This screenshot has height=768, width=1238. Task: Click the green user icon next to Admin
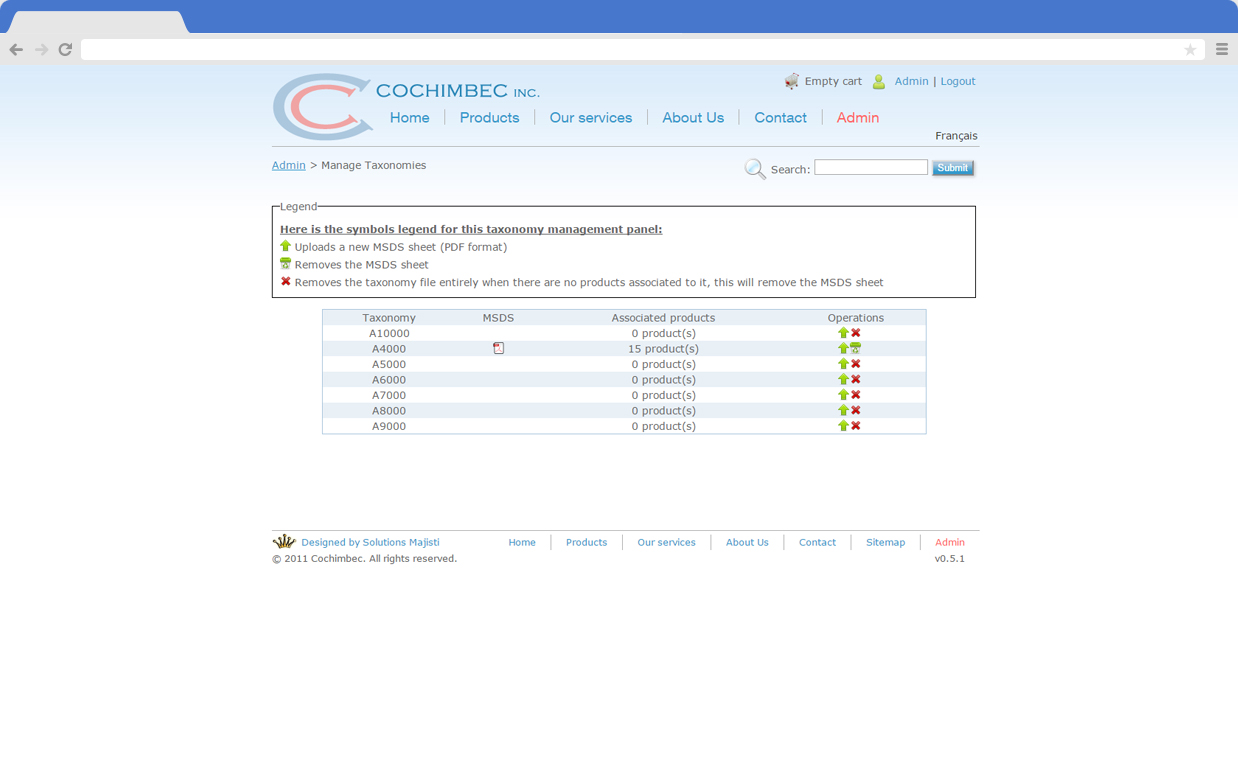[x=879, y=81]
